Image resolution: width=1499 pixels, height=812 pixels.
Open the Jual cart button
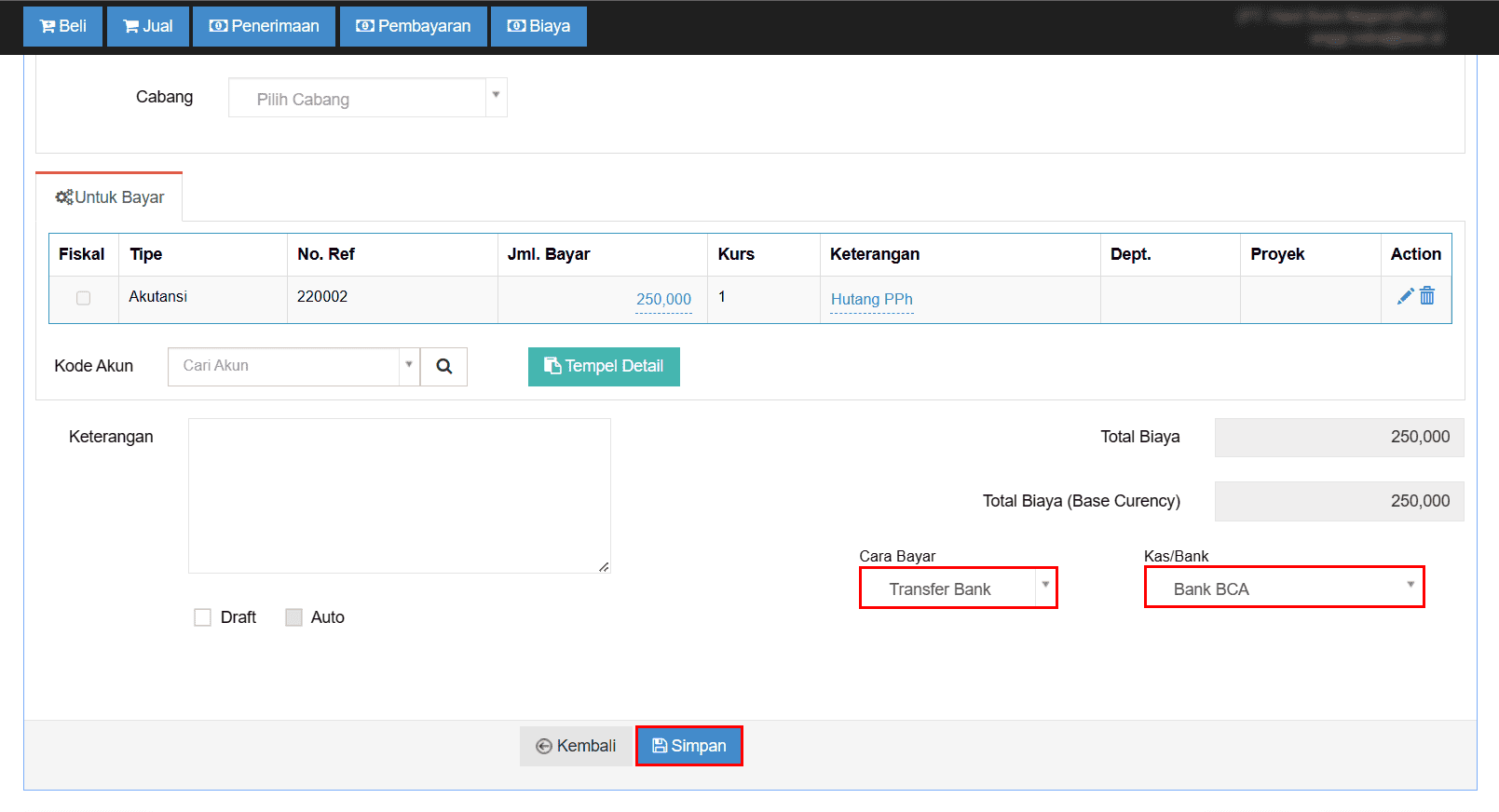coord(148,26)
